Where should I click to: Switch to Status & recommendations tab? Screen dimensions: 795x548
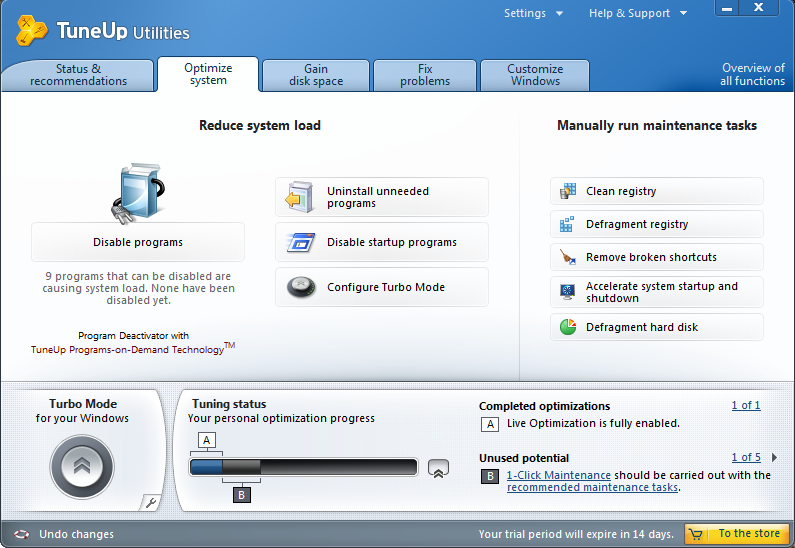tap(78, 75)
